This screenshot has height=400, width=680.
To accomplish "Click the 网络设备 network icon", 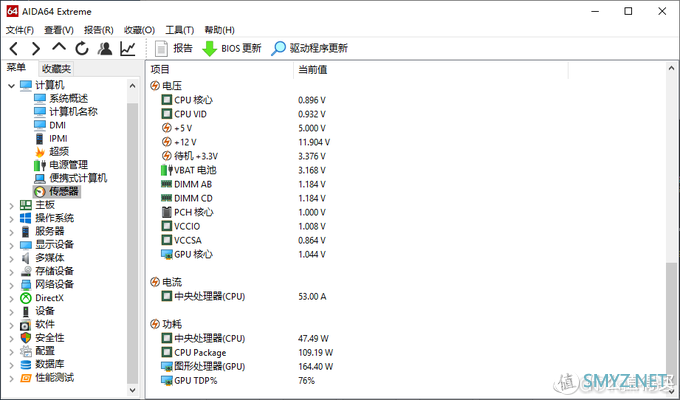I will click(x=26, y=285).
